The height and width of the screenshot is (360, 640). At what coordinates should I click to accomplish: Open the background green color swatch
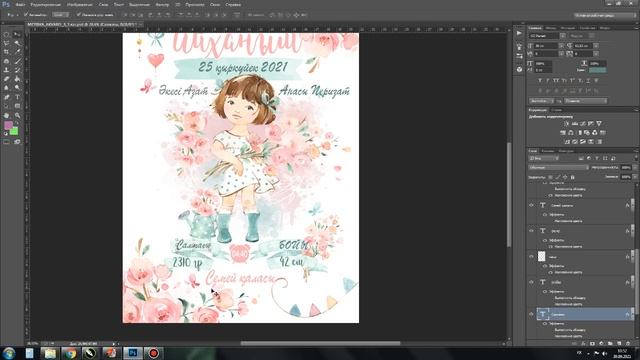click(14, 131)
